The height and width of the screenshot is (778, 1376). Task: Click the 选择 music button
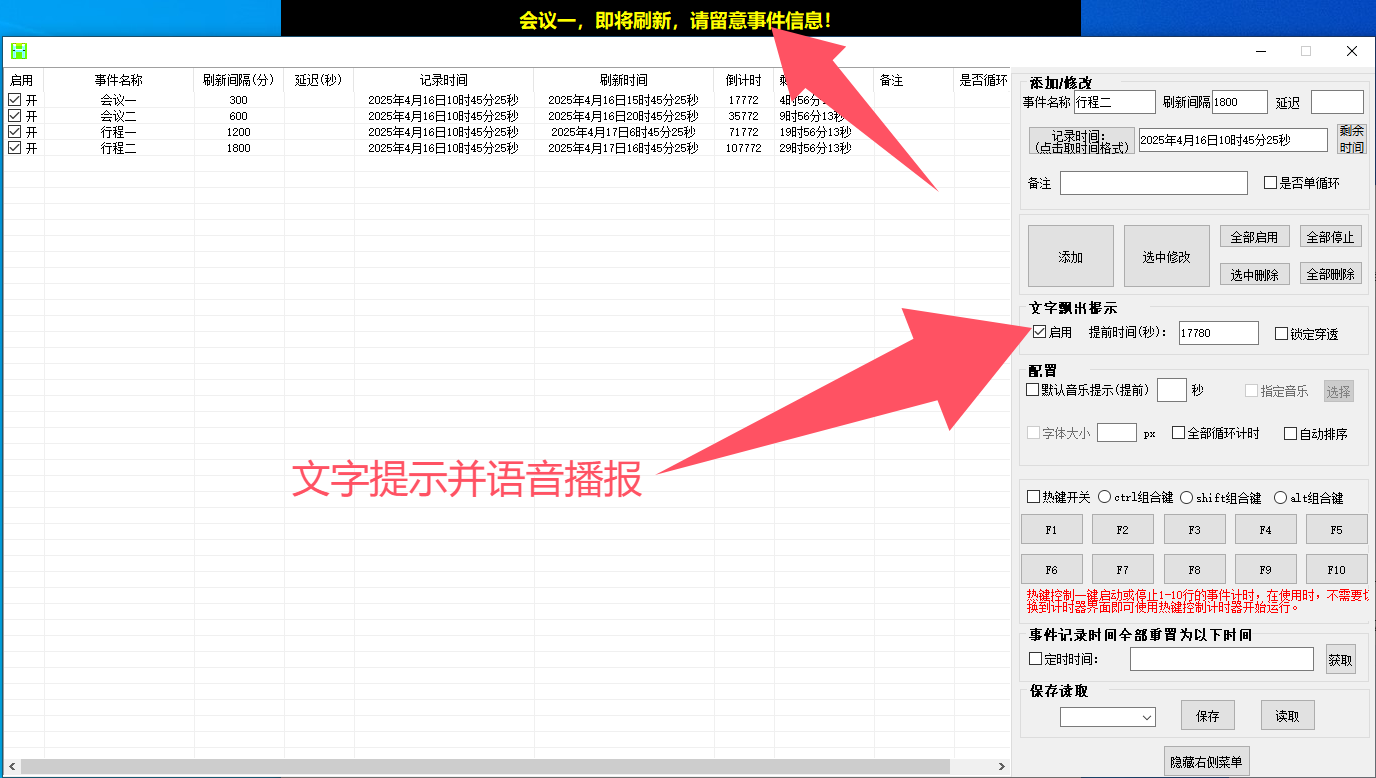point(1338,391)
